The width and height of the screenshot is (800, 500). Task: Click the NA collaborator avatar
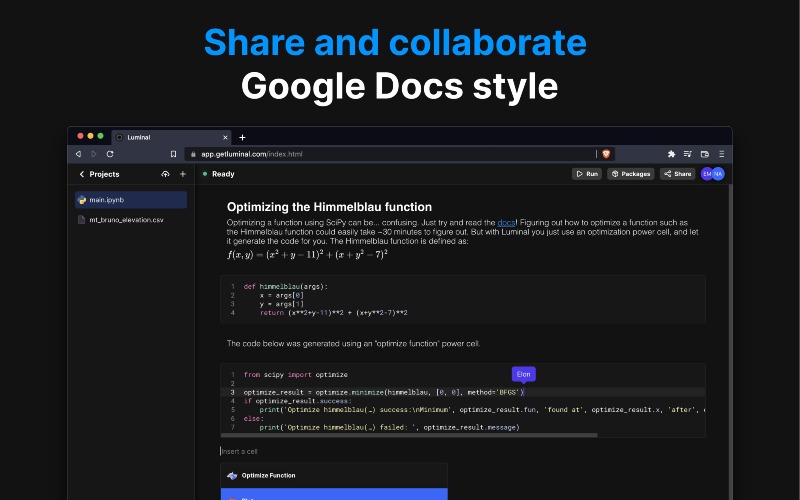tap(718, 174)
